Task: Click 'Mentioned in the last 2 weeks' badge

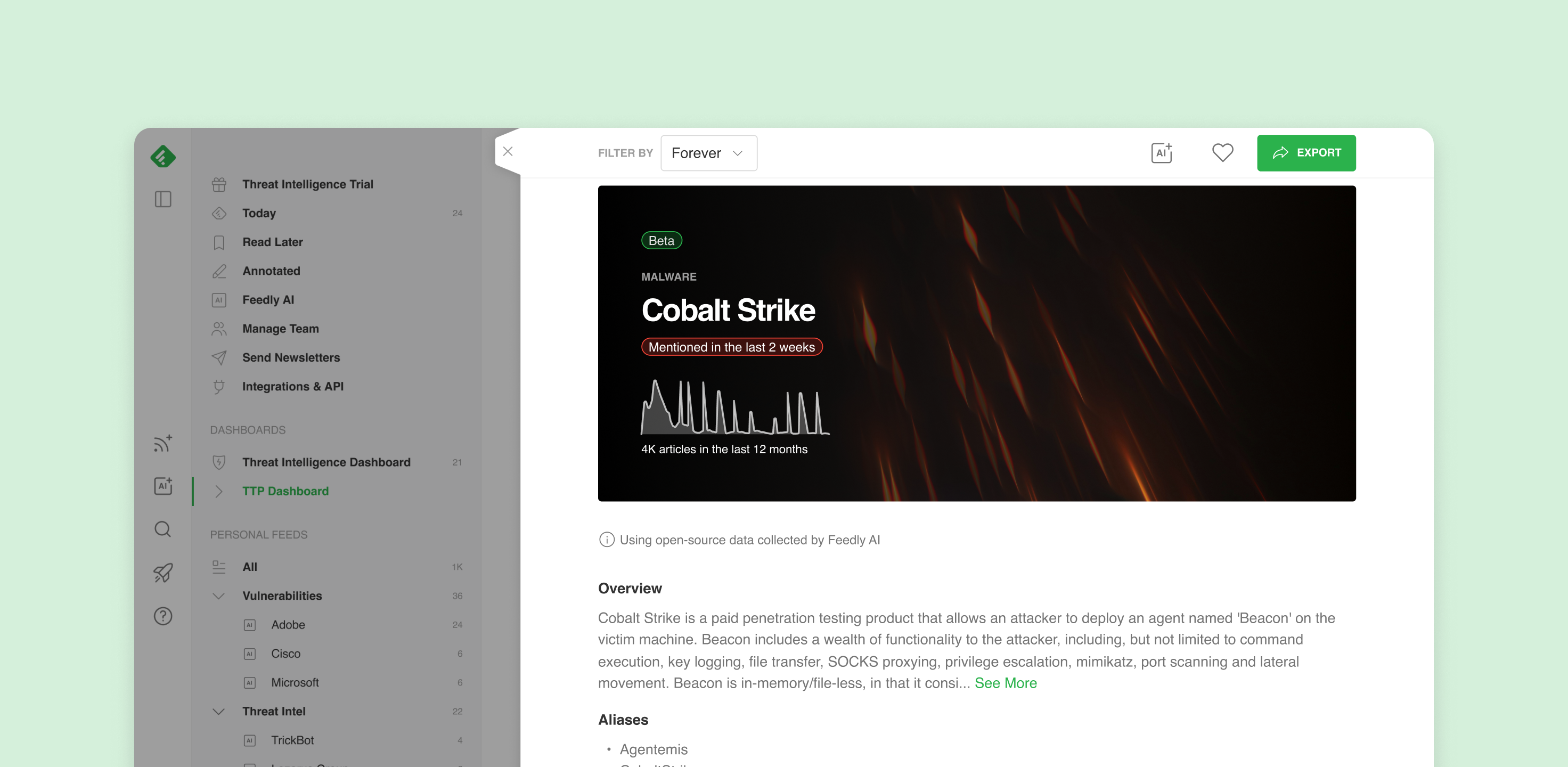Action: tap(732, 347)
